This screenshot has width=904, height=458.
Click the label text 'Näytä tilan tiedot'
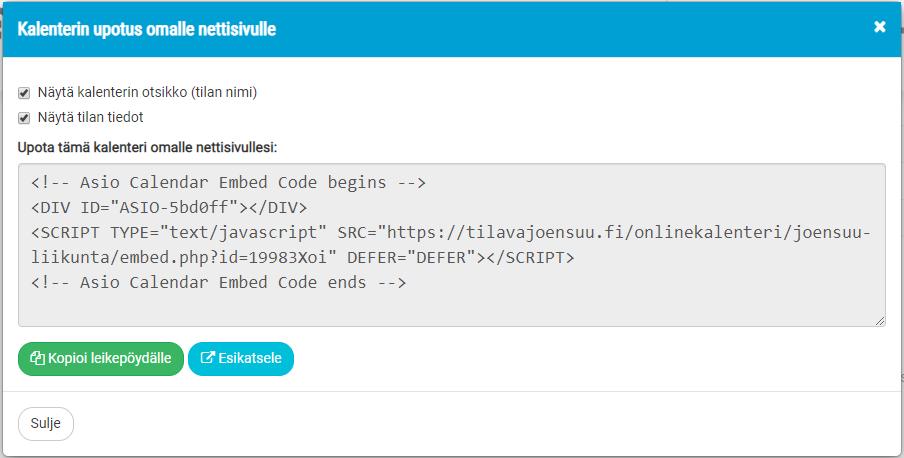click(x=91, y=118)
